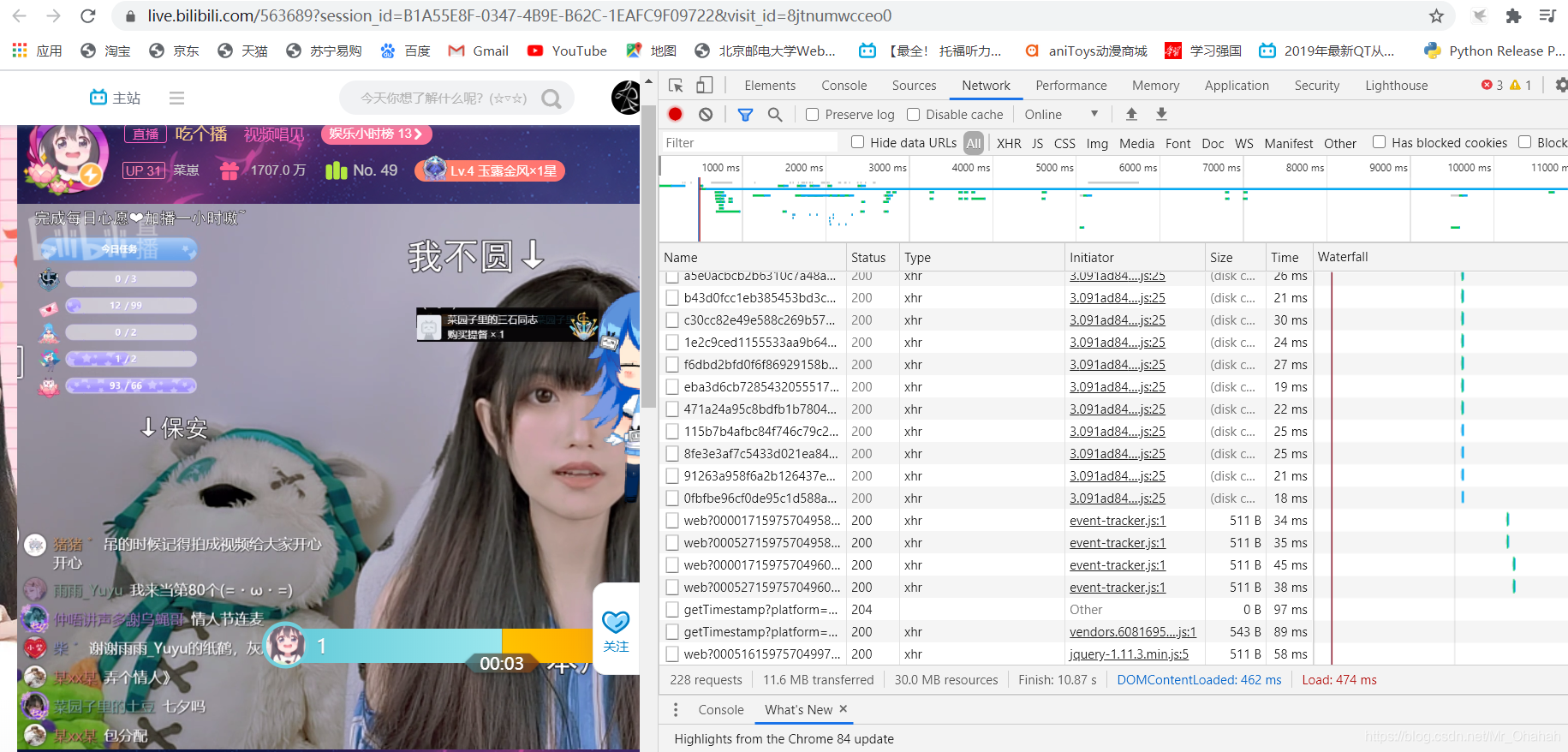Switch to the Sources tab
This screenshot has width=1568, height=752.
(914, 85)
